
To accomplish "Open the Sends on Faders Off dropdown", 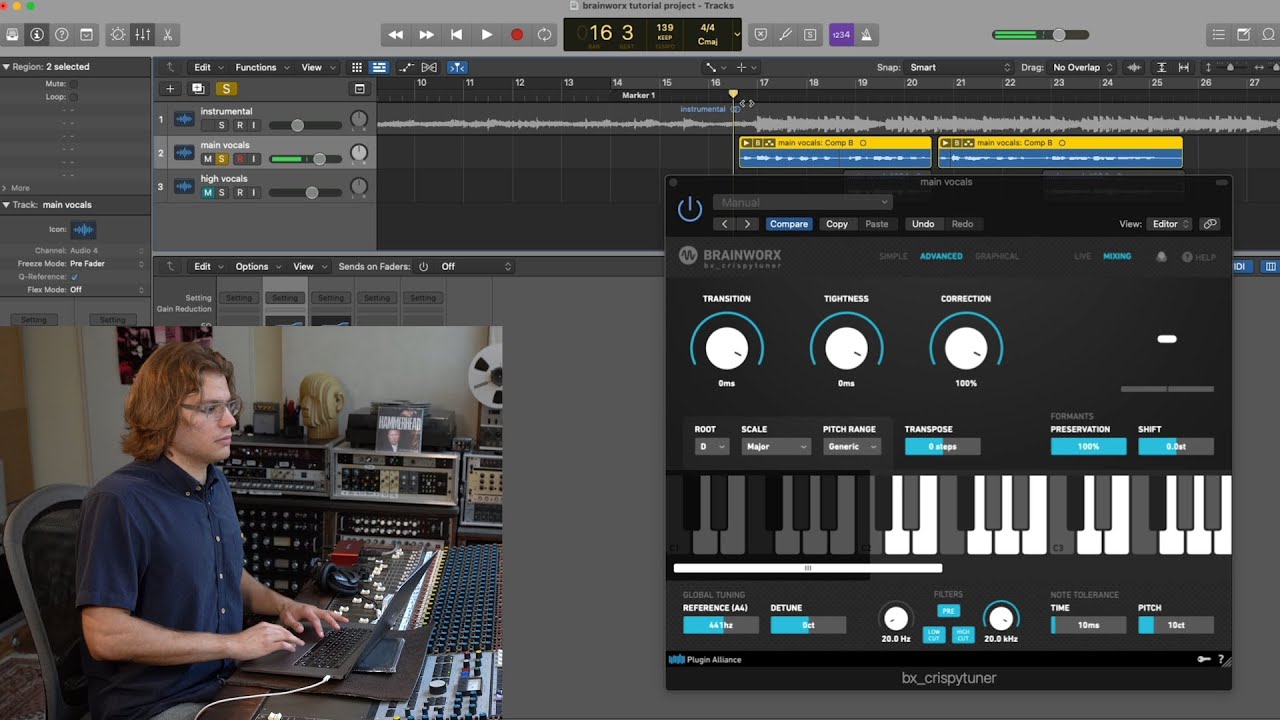I will click(476, 266).
